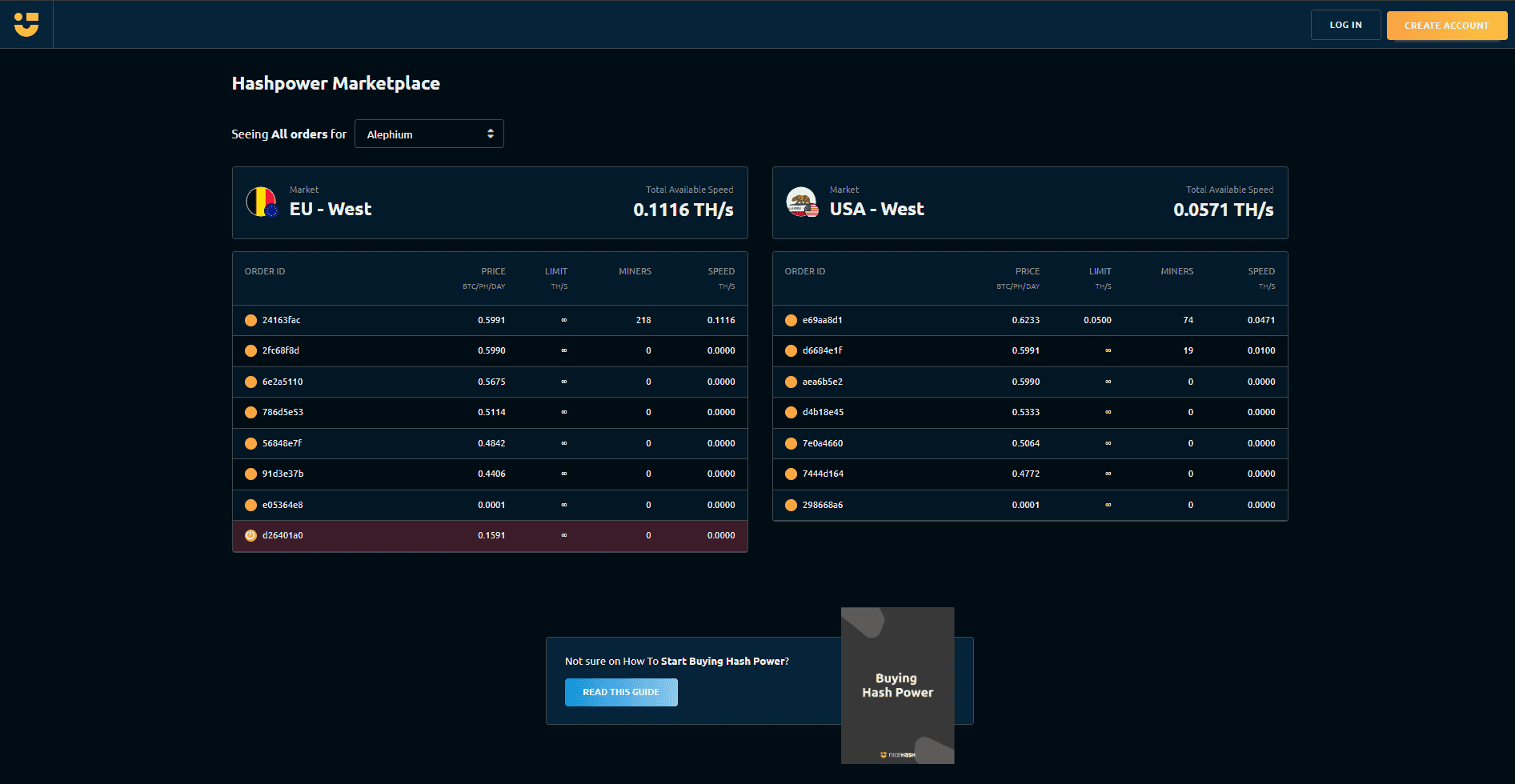Click the EU - West PRICE column header
This screenshot has width=1515, height=784.
(x=493, y=271)
